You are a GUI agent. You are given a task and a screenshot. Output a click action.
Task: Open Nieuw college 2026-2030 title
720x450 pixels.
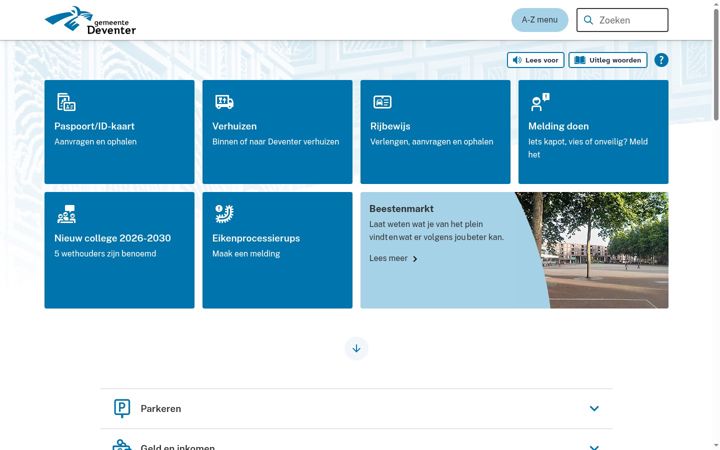(x=112, y=238)
